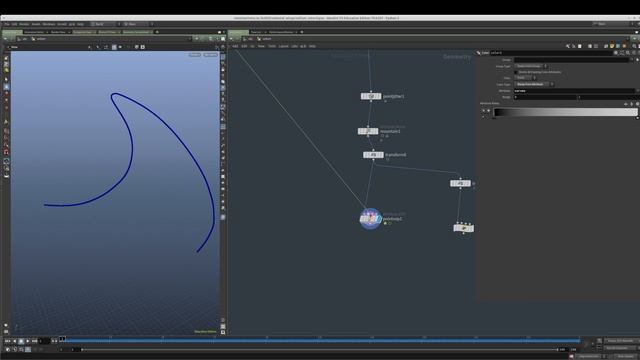This screenshot has width=640, height=360.
Task: Open the camera dropdown in viewport
Action: pyautogui.click(x=210, y=54)
